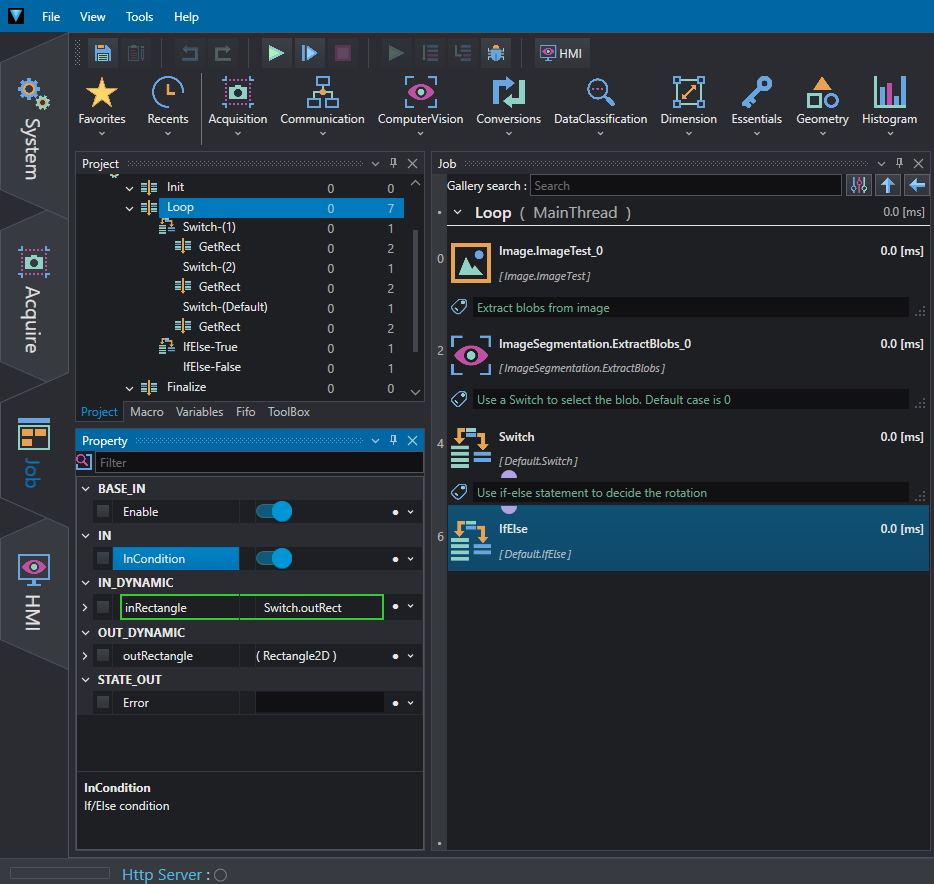Image resolution: width=934 pixels, height=884 pixels.
Task: Switch to the HMI side tab
Action: (x=33, y=593)
